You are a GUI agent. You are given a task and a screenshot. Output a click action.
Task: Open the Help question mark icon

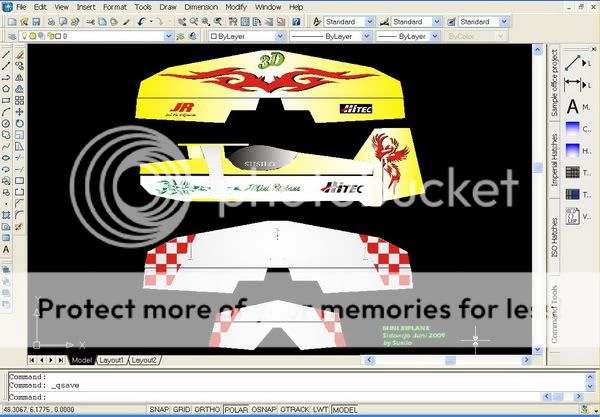click(296, 22)
